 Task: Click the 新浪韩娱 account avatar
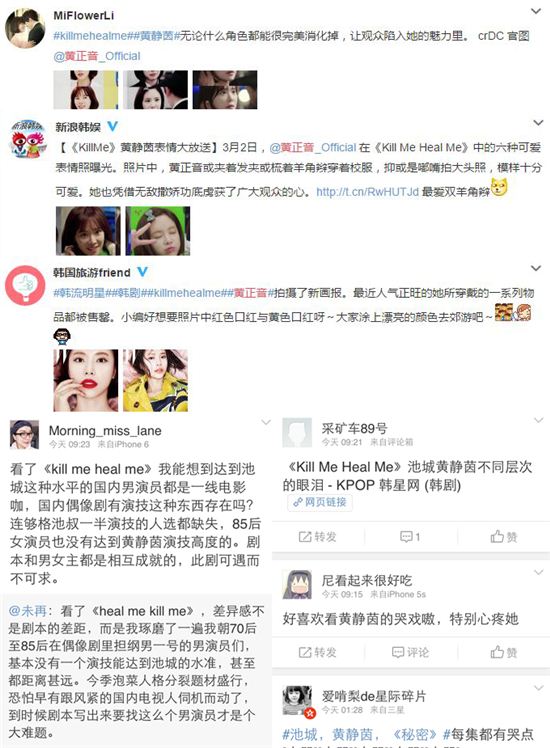[x=29, y=139]
